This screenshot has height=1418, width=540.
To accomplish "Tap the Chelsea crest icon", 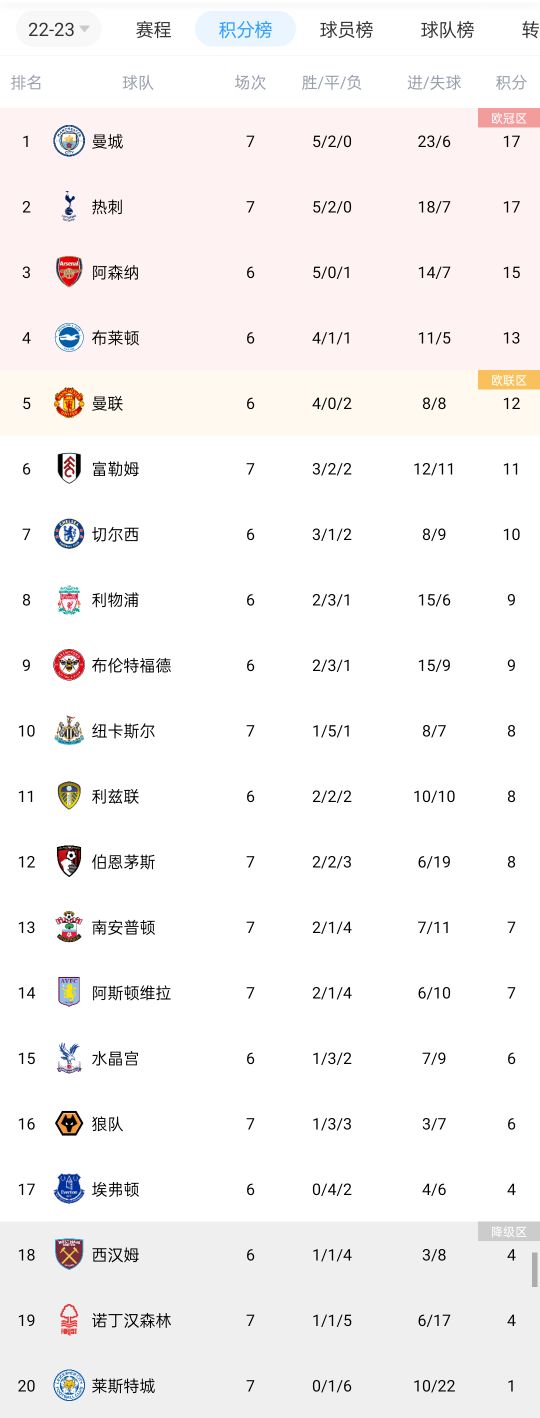I will tap(69, 534).
